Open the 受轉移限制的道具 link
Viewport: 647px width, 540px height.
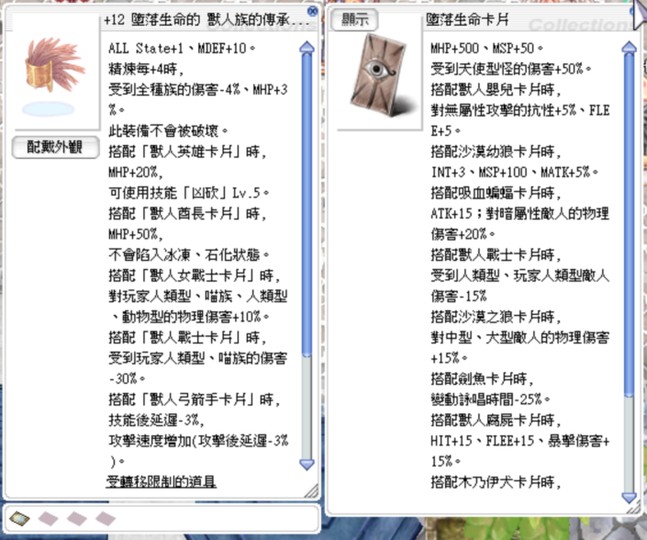162,483
